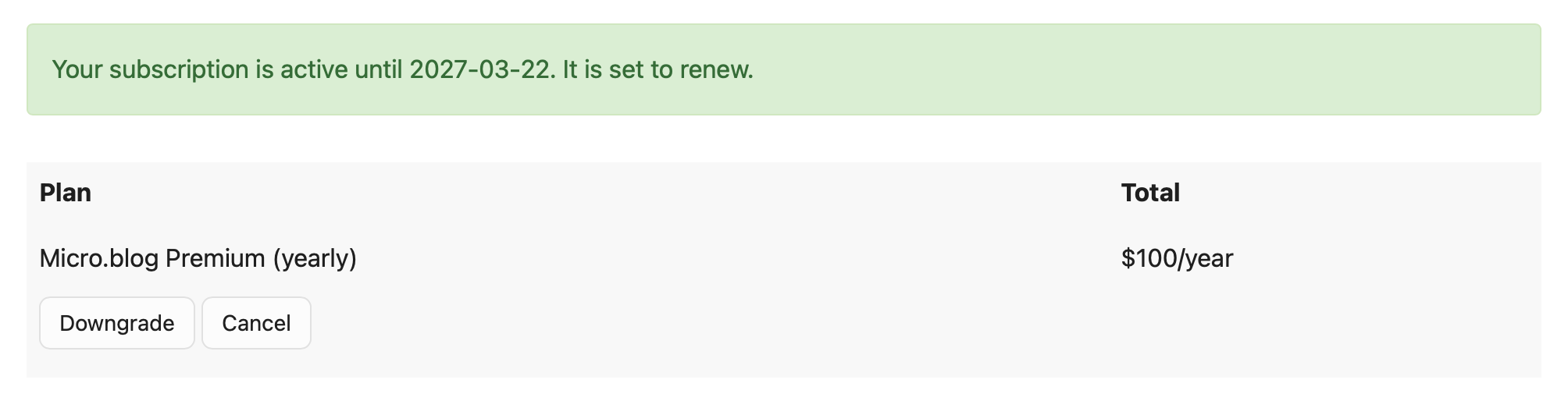Click the word "Your" starting the banner

pyautogui.click(x=77, y=69)
